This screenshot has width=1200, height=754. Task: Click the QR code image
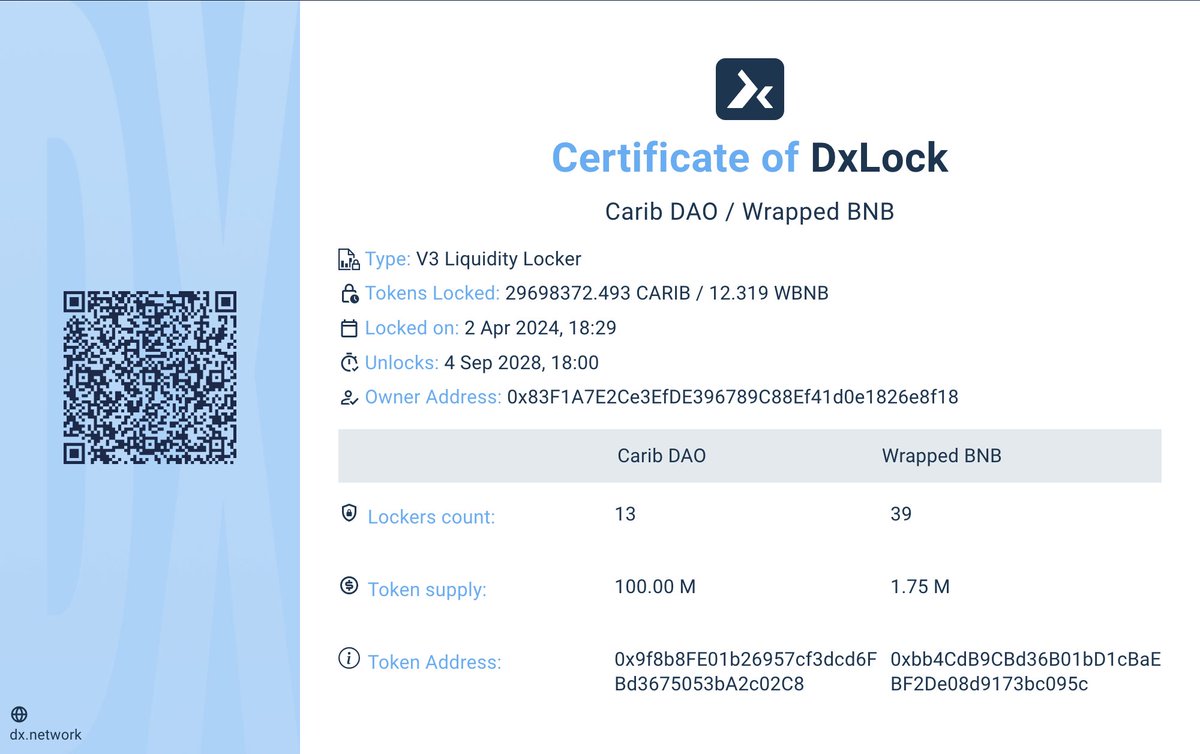tap(150, 377)
